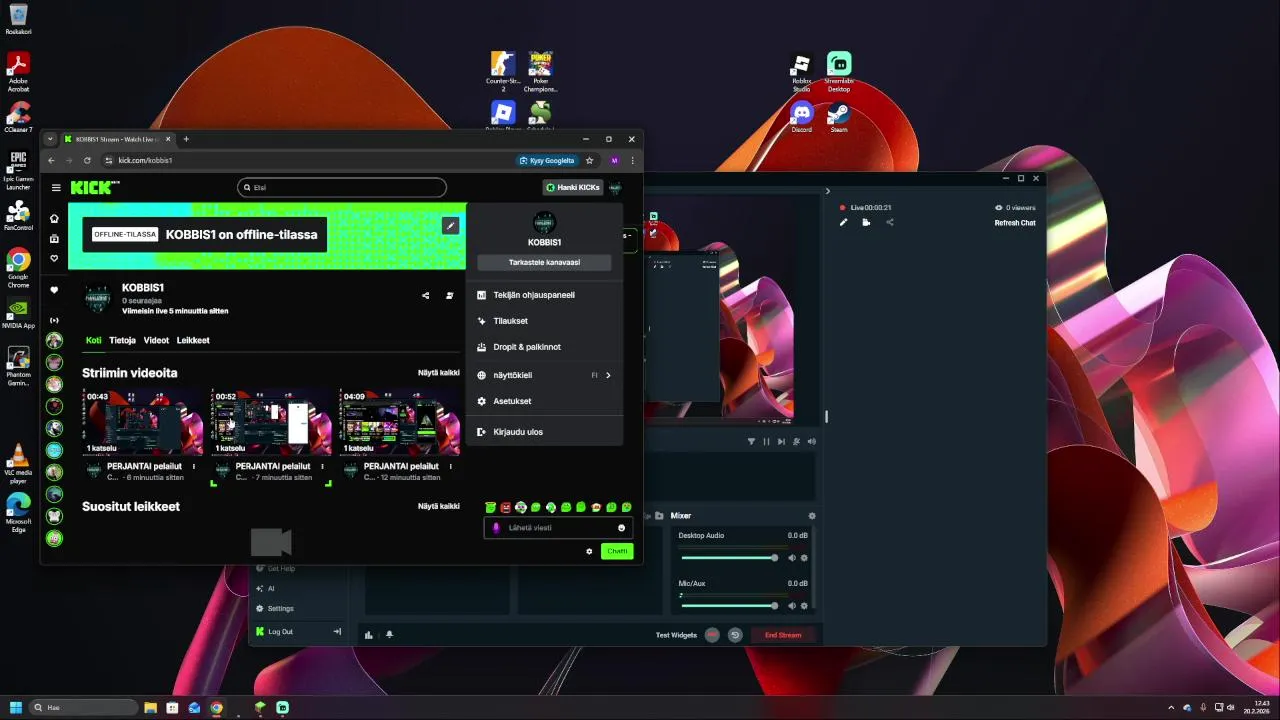Image resolution: width=1280 pixels, height=720 pixels.
Task: Open Discord desktop shortcut
Action: coord(801,117)
